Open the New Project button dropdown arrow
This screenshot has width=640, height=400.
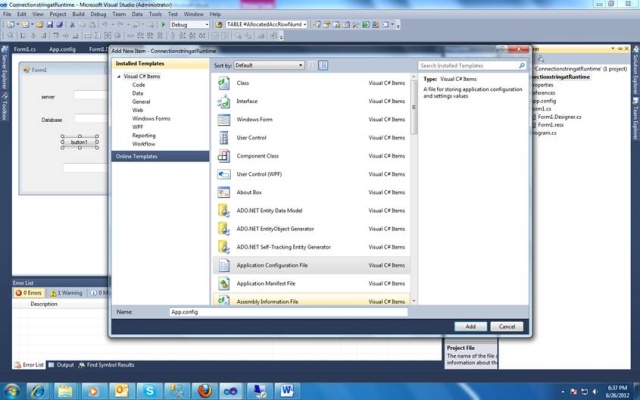(x=17, y=24)
